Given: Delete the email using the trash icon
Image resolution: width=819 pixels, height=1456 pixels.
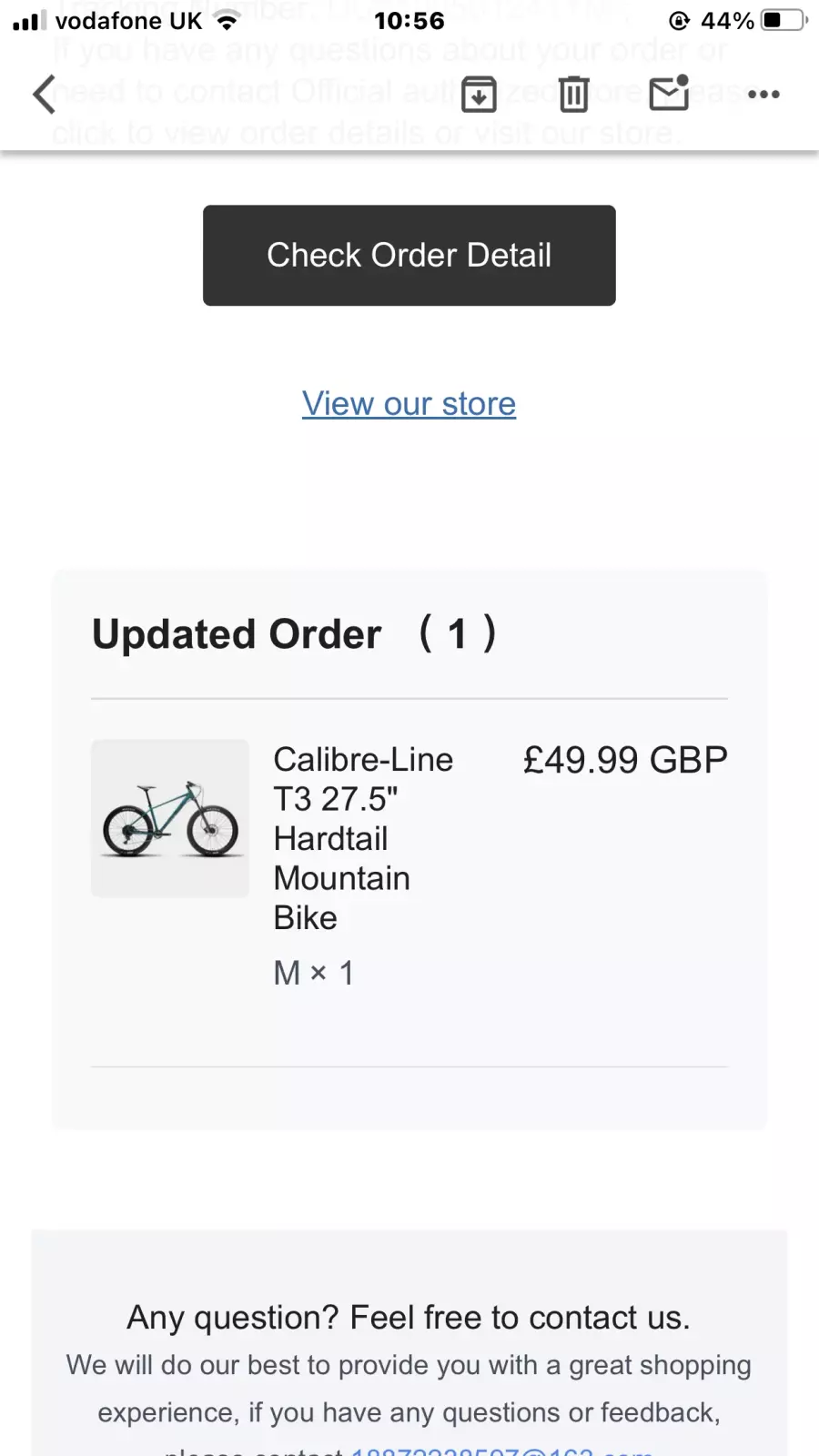Looking at the screenshot, I should coord(573,94).
